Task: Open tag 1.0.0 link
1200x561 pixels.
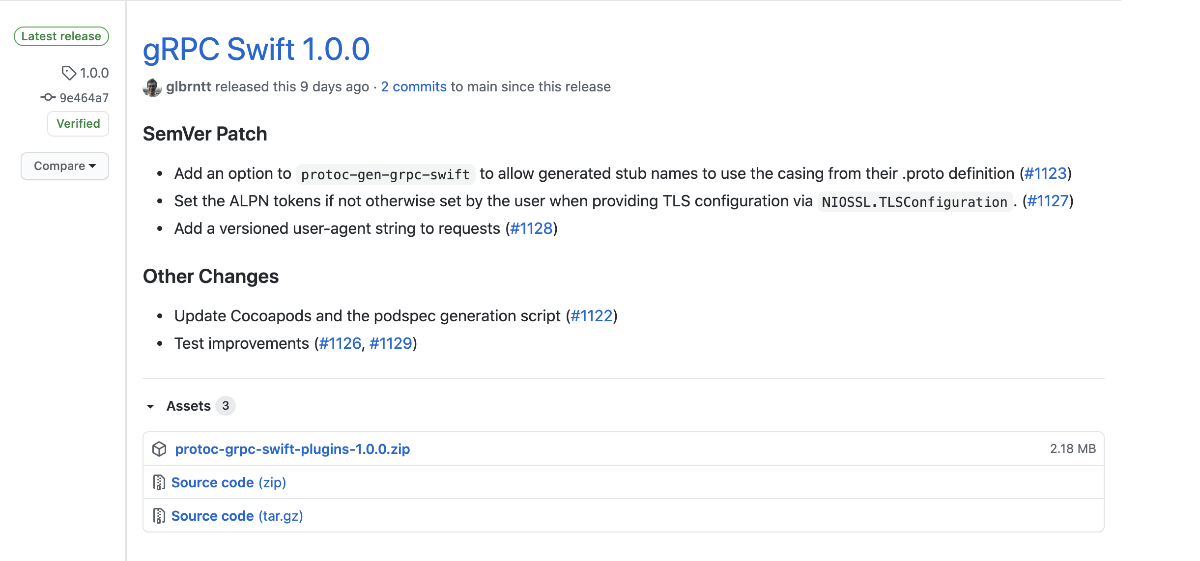Action: [x=94, y=73]
